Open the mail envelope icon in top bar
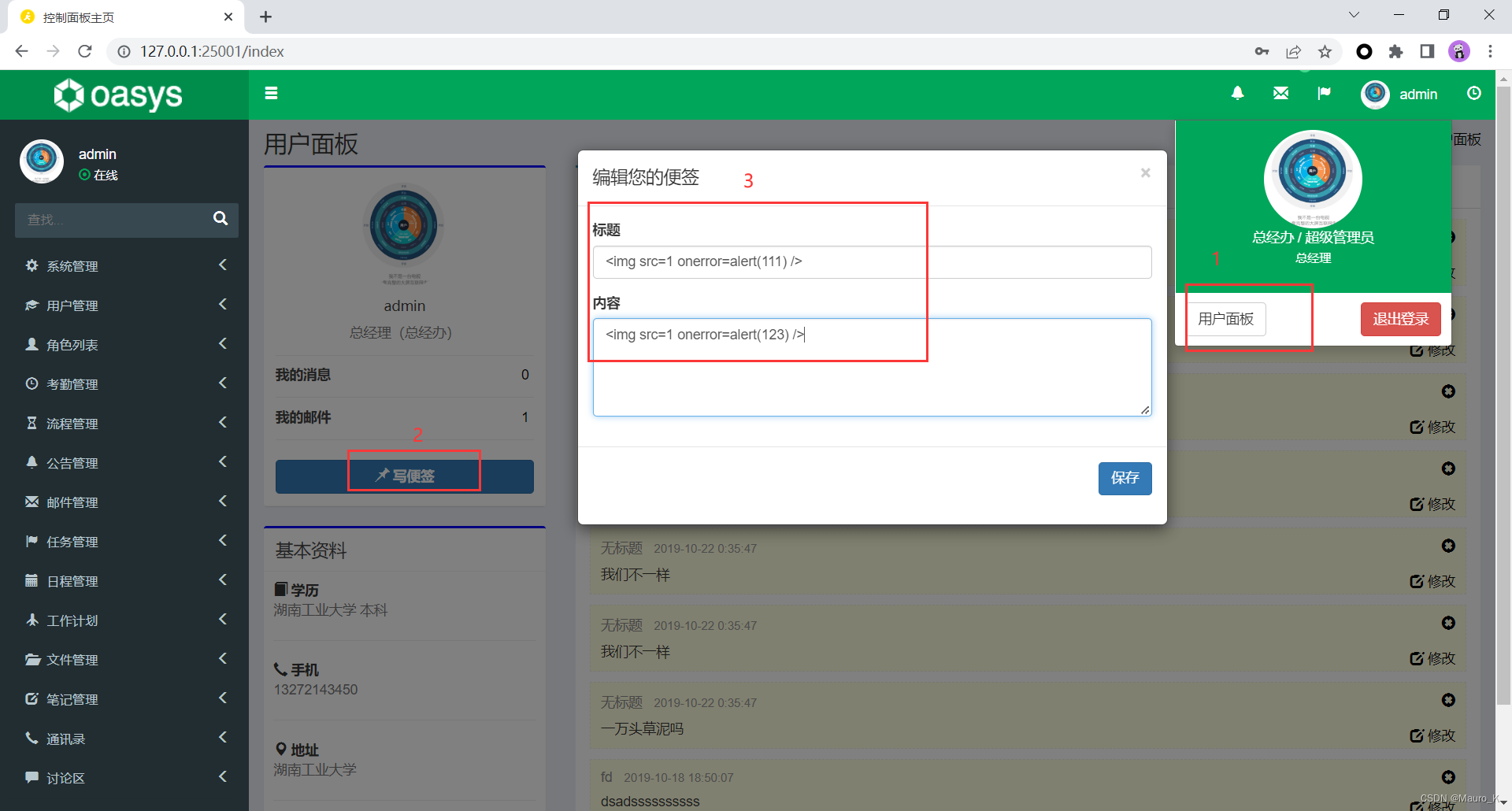 point(1280,92)
